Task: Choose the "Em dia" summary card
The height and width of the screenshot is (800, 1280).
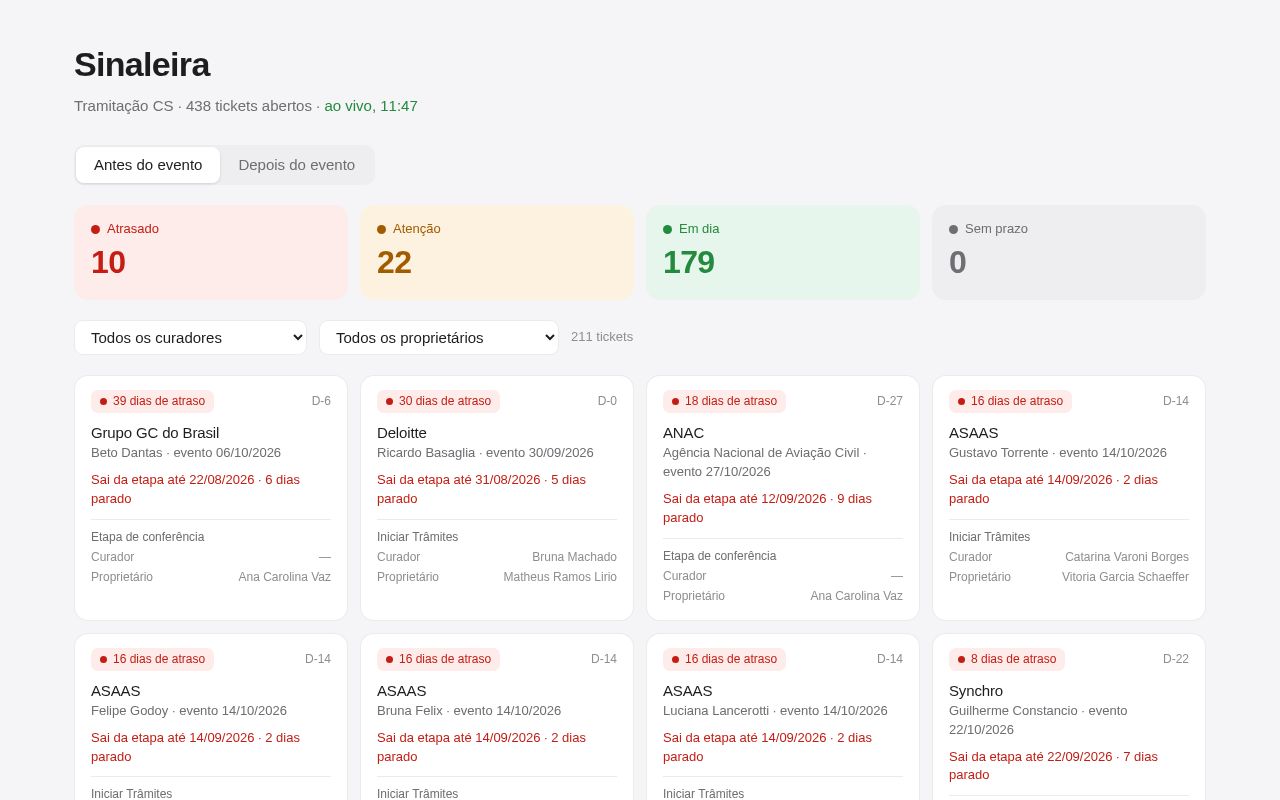Action: pyautogui.click(x=783, y=252)
